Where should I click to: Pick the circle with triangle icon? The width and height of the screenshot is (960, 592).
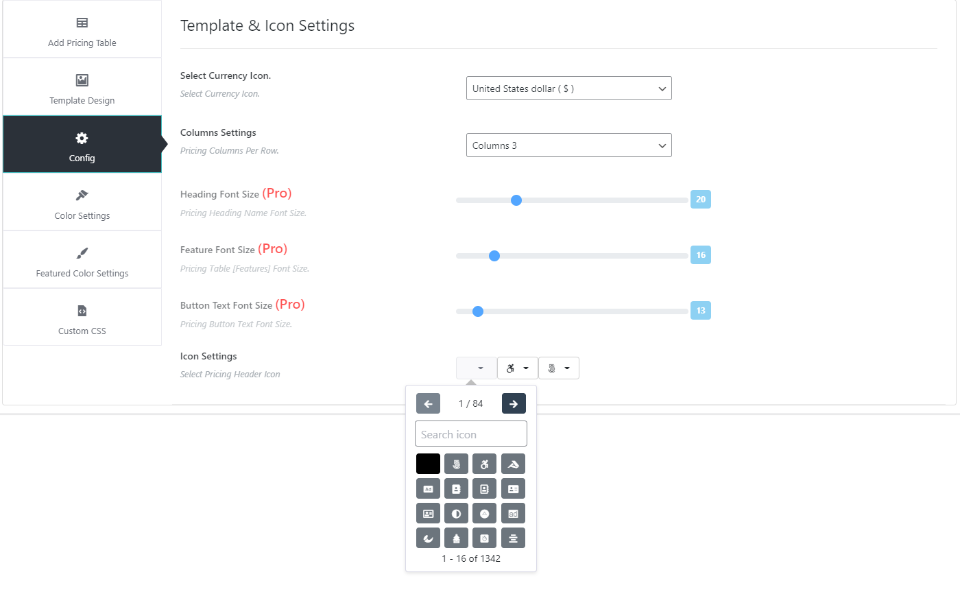[485, 513]
